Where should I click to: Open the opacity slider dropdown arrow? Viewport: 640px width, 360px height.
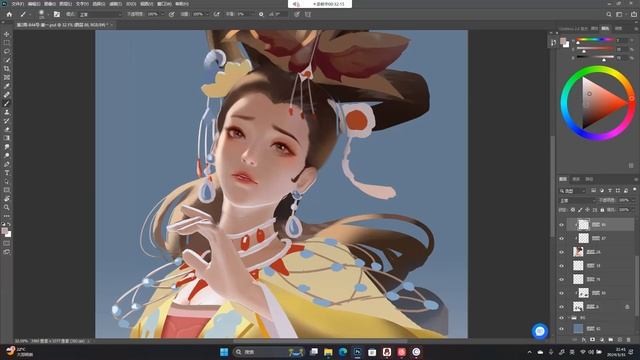(x=163, y=14)
